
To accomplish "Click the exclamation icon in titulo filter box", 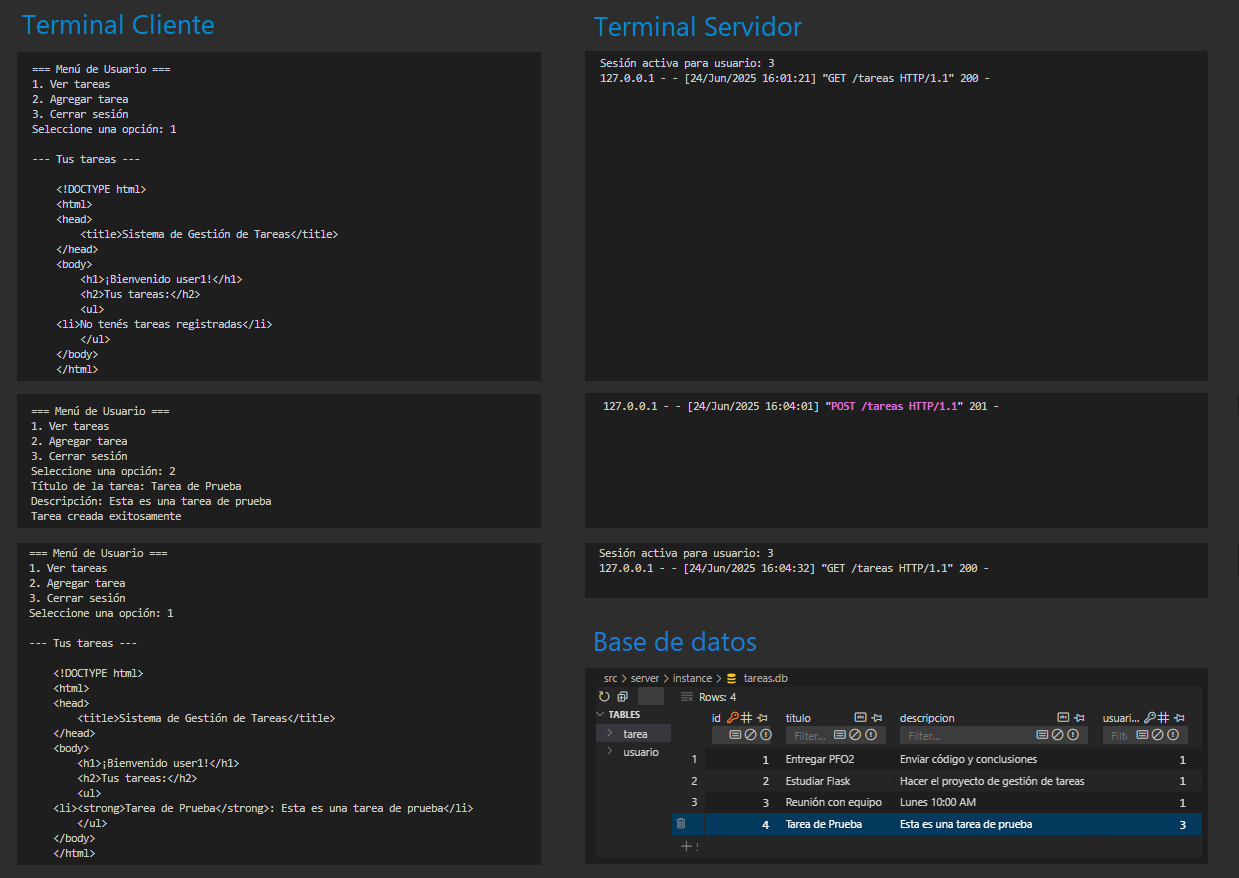I will click(871, 735).
